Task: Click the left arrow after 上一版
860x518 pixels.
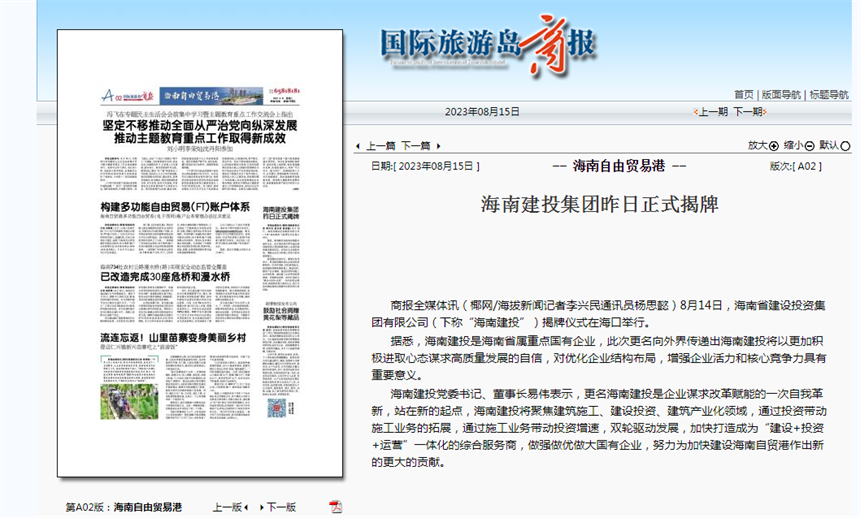Action: click(x=247, y=507)
